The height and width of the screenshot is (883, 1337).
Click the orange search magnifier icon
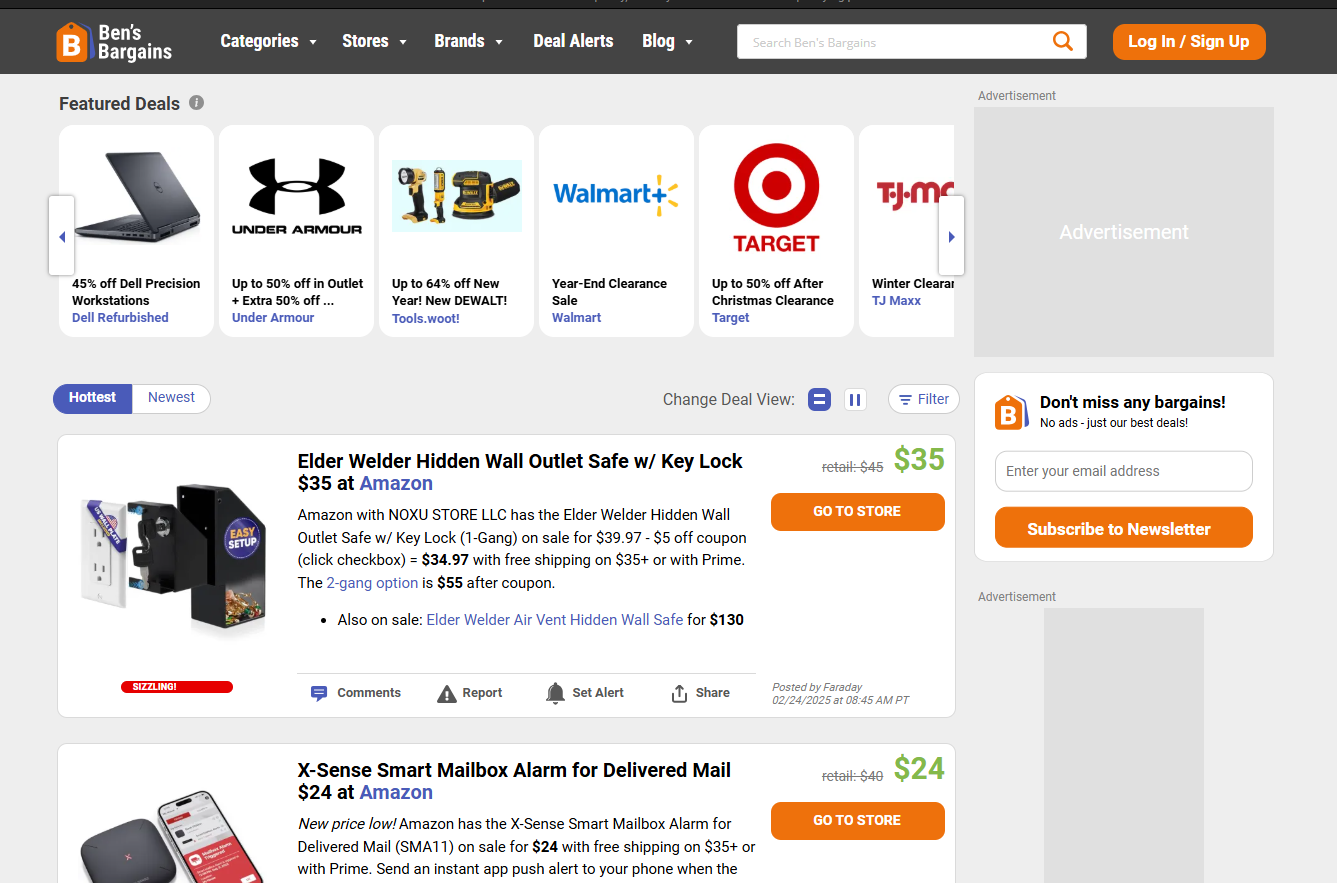point(1062,41)
